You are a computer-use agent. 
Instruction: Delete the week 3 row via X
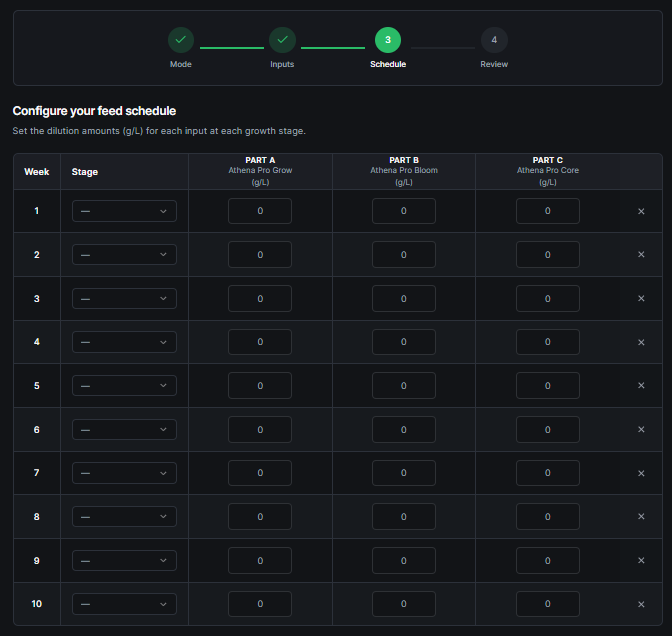[641, 298]
